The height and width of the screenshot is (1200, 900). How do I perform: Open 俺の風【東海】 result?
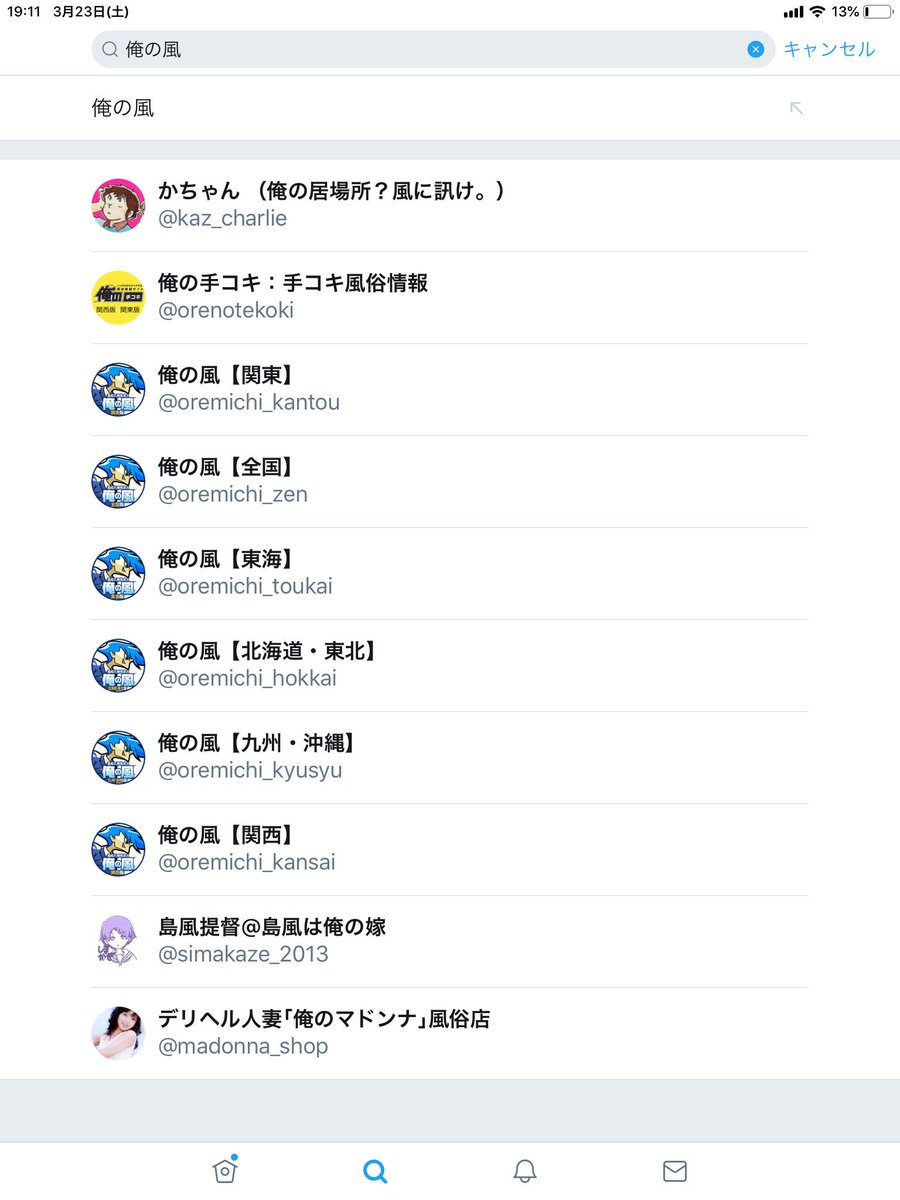(450, 573)
